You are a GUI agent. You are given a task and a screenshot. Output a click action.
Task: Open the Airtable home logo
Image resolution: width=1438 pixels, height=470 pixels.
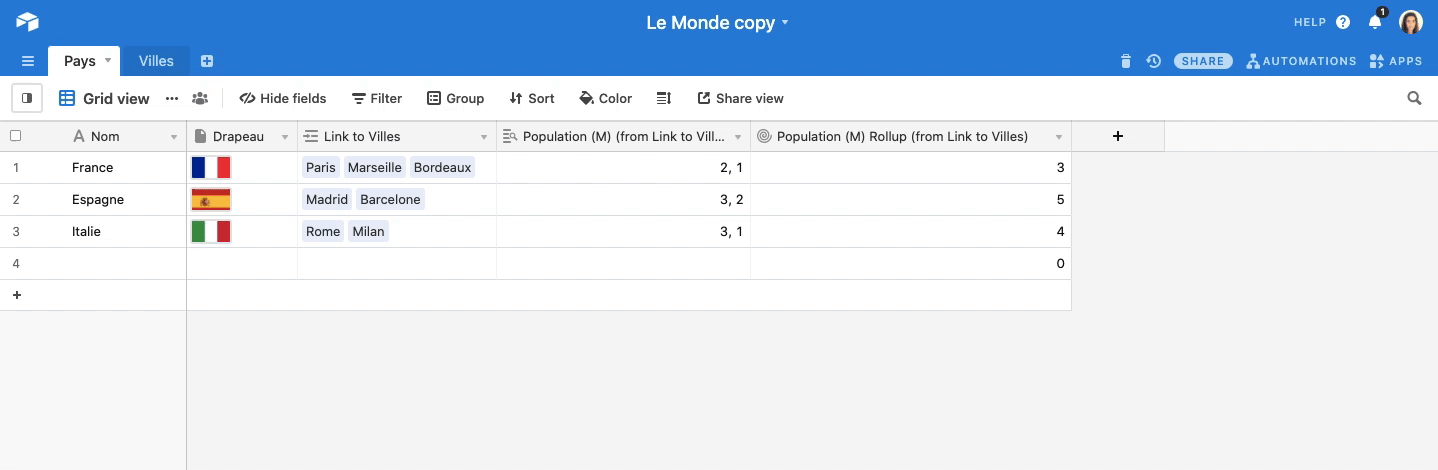click(x=27, y=22)
